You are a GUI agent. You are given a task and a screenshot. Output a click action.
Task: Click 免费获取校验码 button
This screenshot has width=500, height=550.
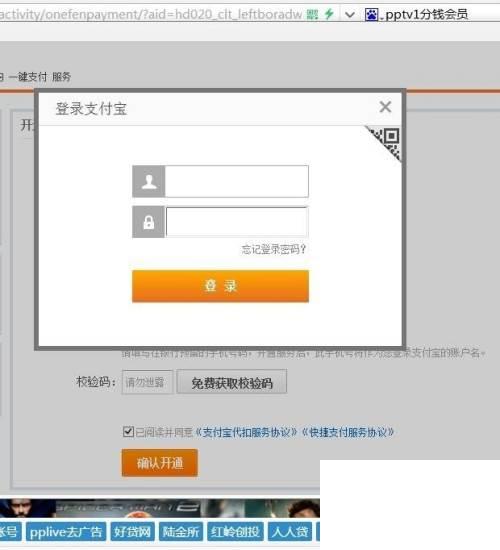[x=232, y=382]
